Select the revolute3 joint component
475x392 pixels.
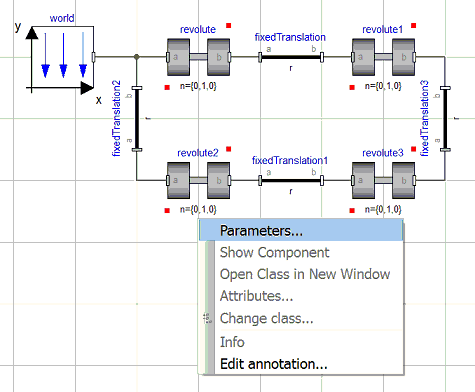coord(383,180)
